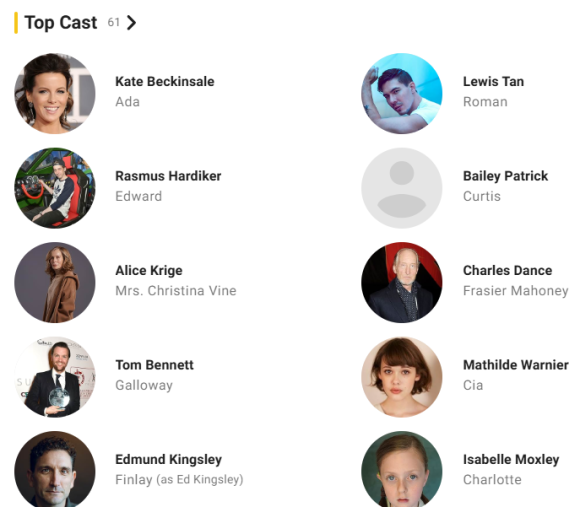Open Edmund Kingsley's profile picture
The image size is (580, 507).
[55, 469]
